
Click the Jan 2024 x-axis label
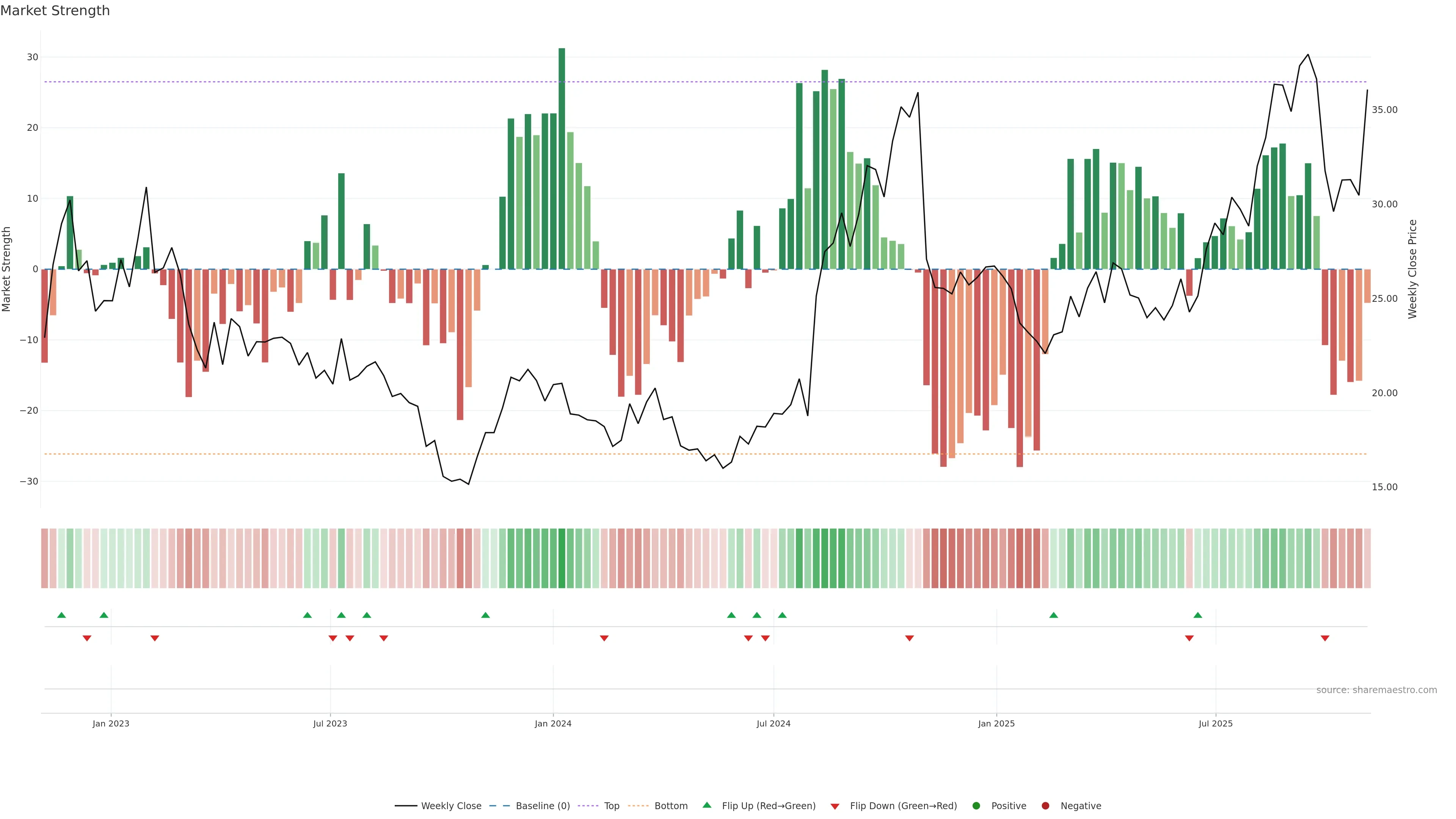553,723
